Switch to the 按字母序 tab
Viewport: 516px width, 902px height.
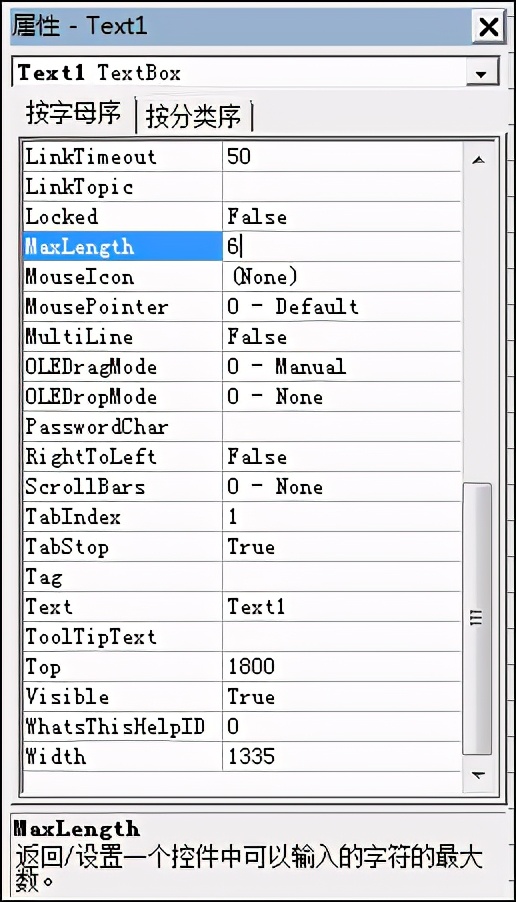73,114
